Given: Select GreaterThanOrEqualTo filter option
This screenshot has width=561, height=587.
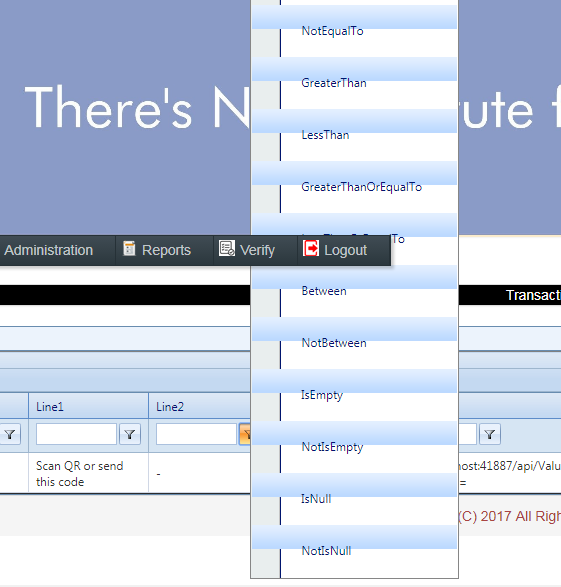Looking at the screenshot, I should (362, 187).
